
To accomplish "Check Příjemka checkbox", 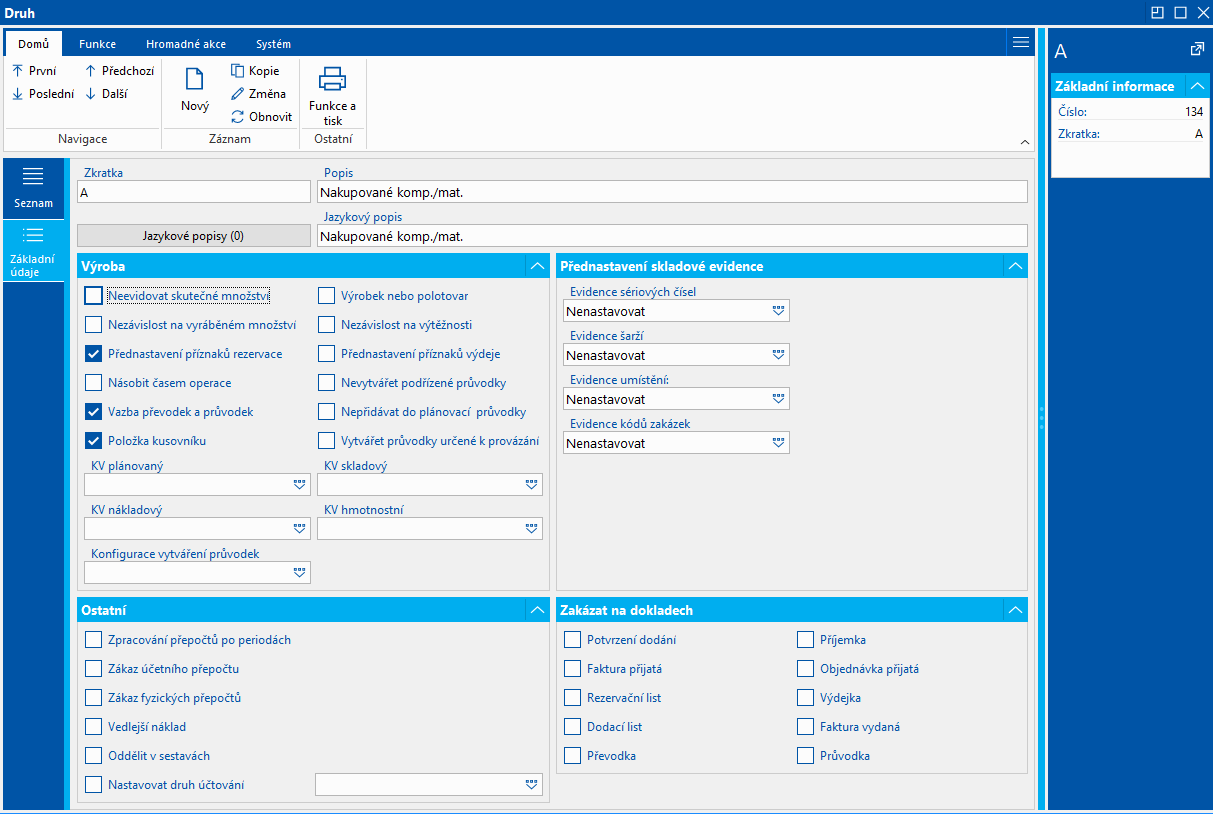I will coord(806,640).
